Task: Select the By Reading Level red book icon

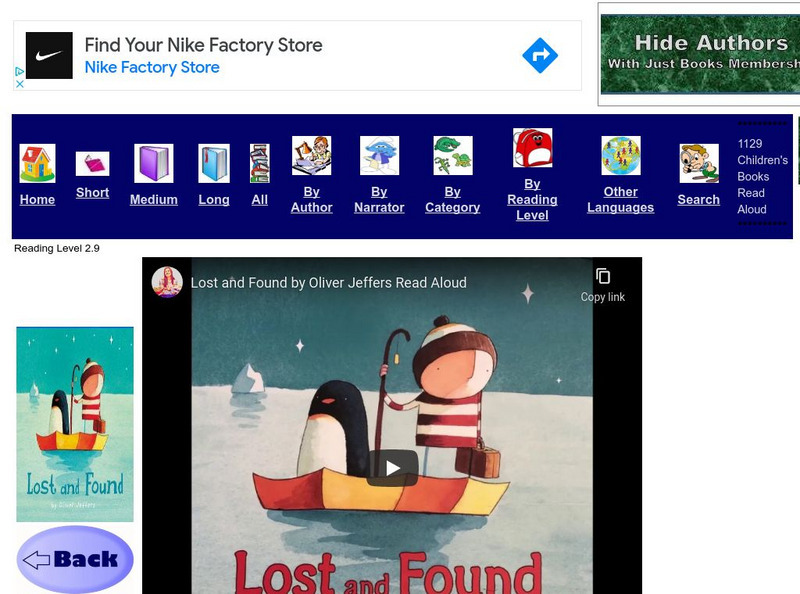Action: [530, 151]
